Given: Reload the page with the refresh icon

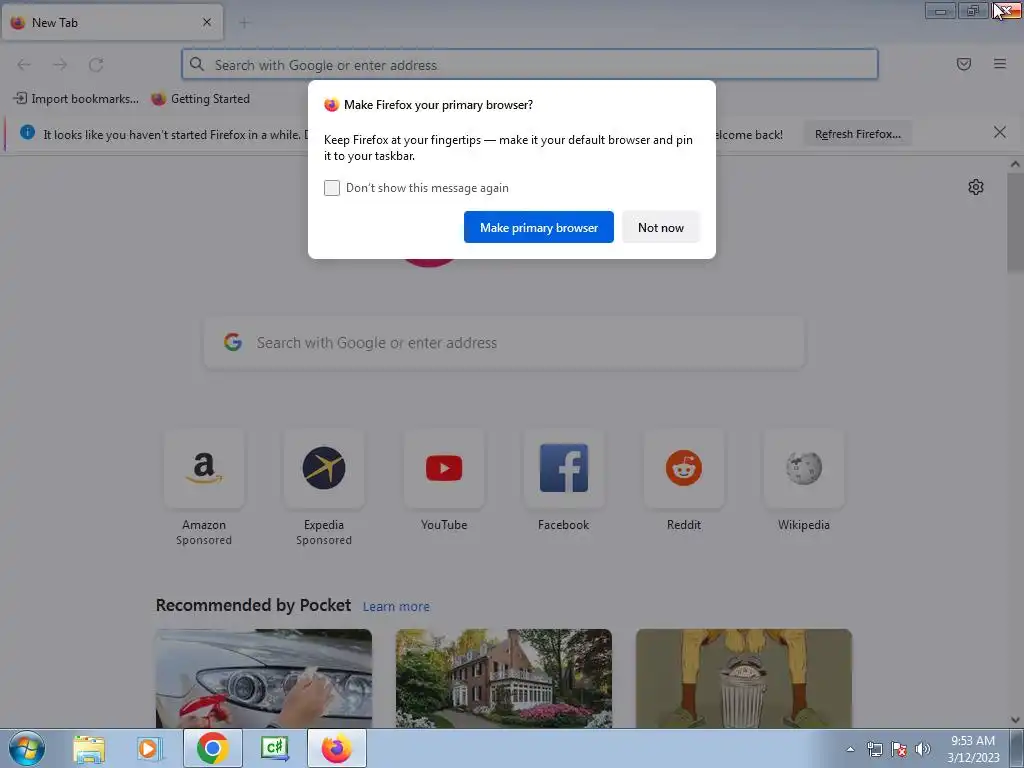Looking at the screenshot, I should point(96,65).
